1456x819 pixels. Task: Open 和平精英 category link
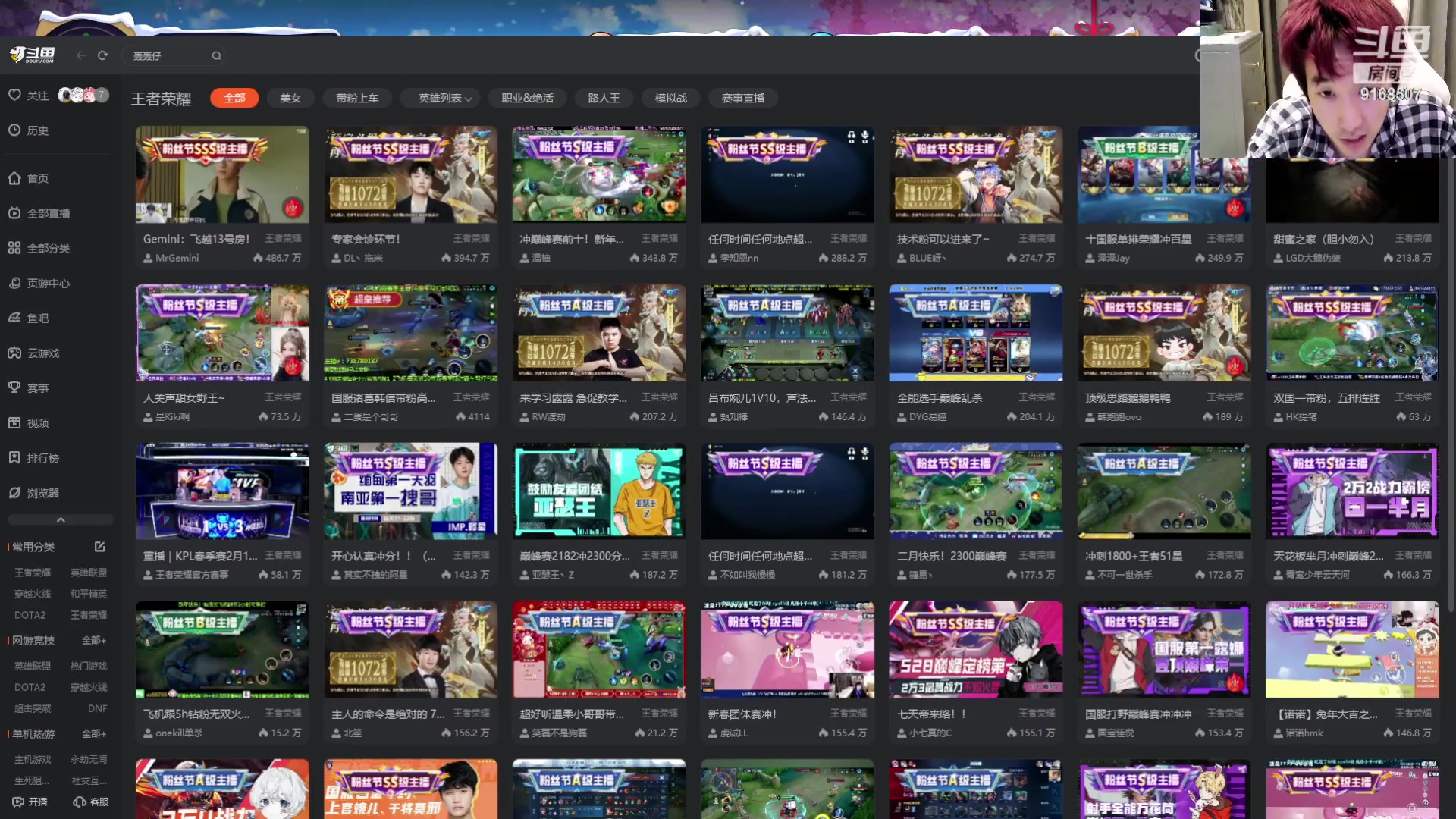point(89,594)
